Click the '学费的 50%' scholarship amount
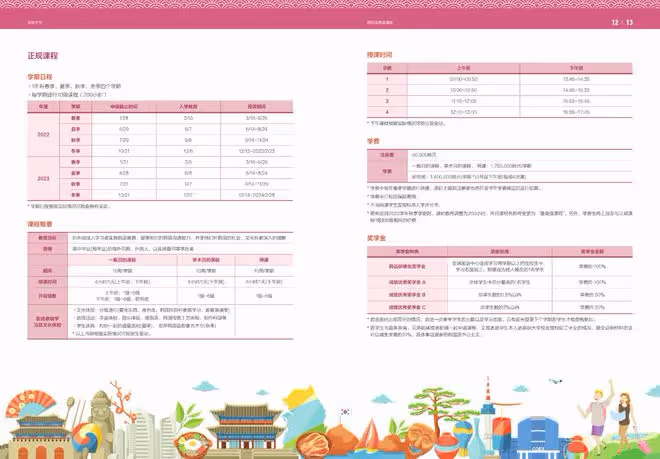 [x=592, y=295]
